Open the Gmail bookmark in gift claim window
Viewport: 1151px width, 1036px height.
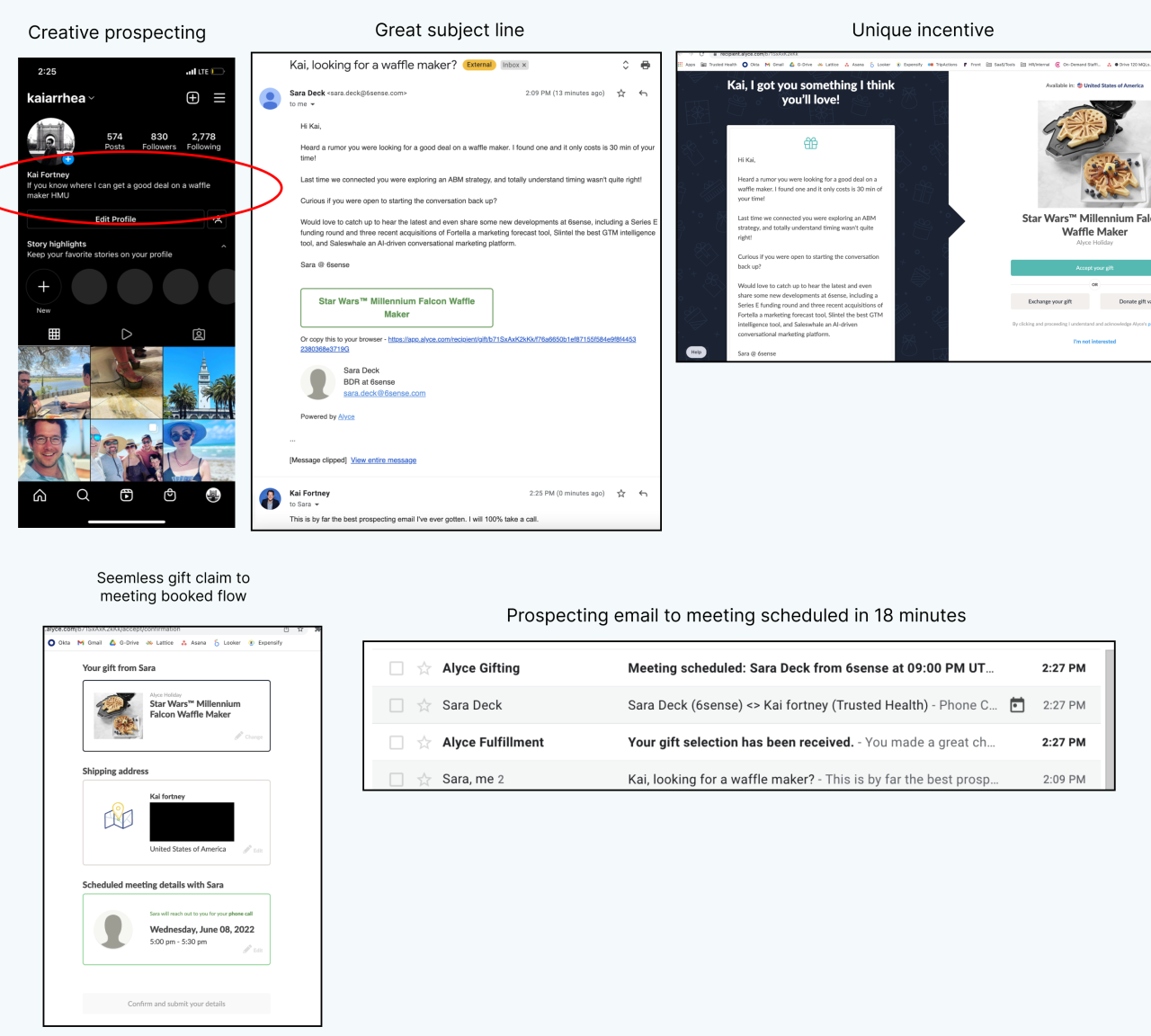(90, 643)
